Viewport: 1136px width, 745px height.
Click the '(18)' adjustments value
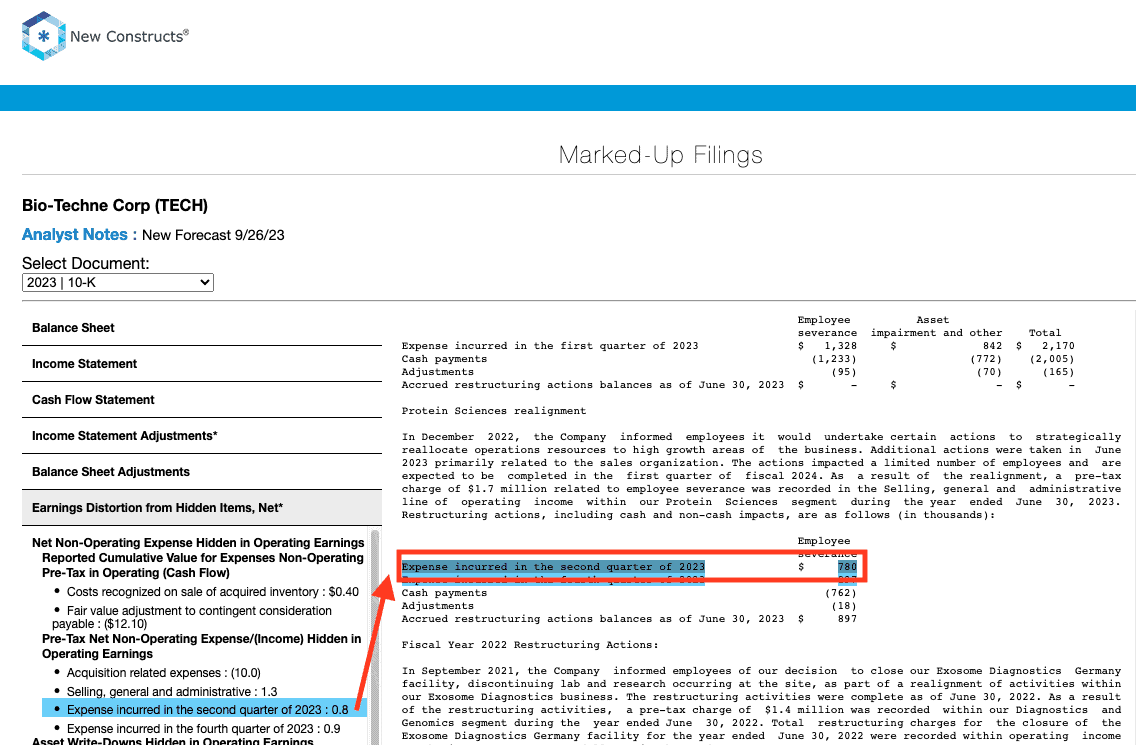point(844,606)
